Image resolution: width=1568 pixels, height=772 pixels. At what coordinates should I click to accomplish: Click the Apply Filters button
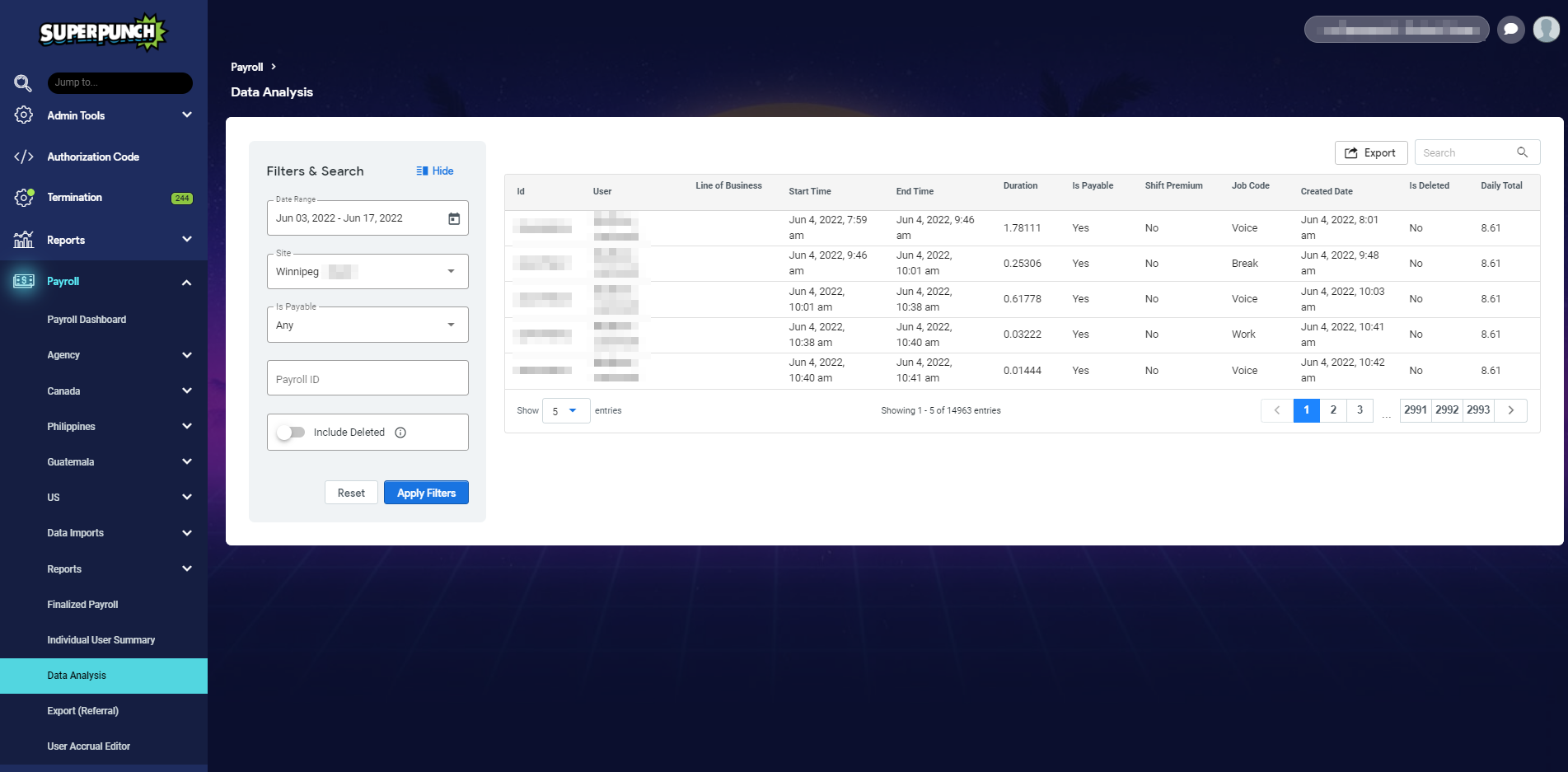click(x=426, y=493)
